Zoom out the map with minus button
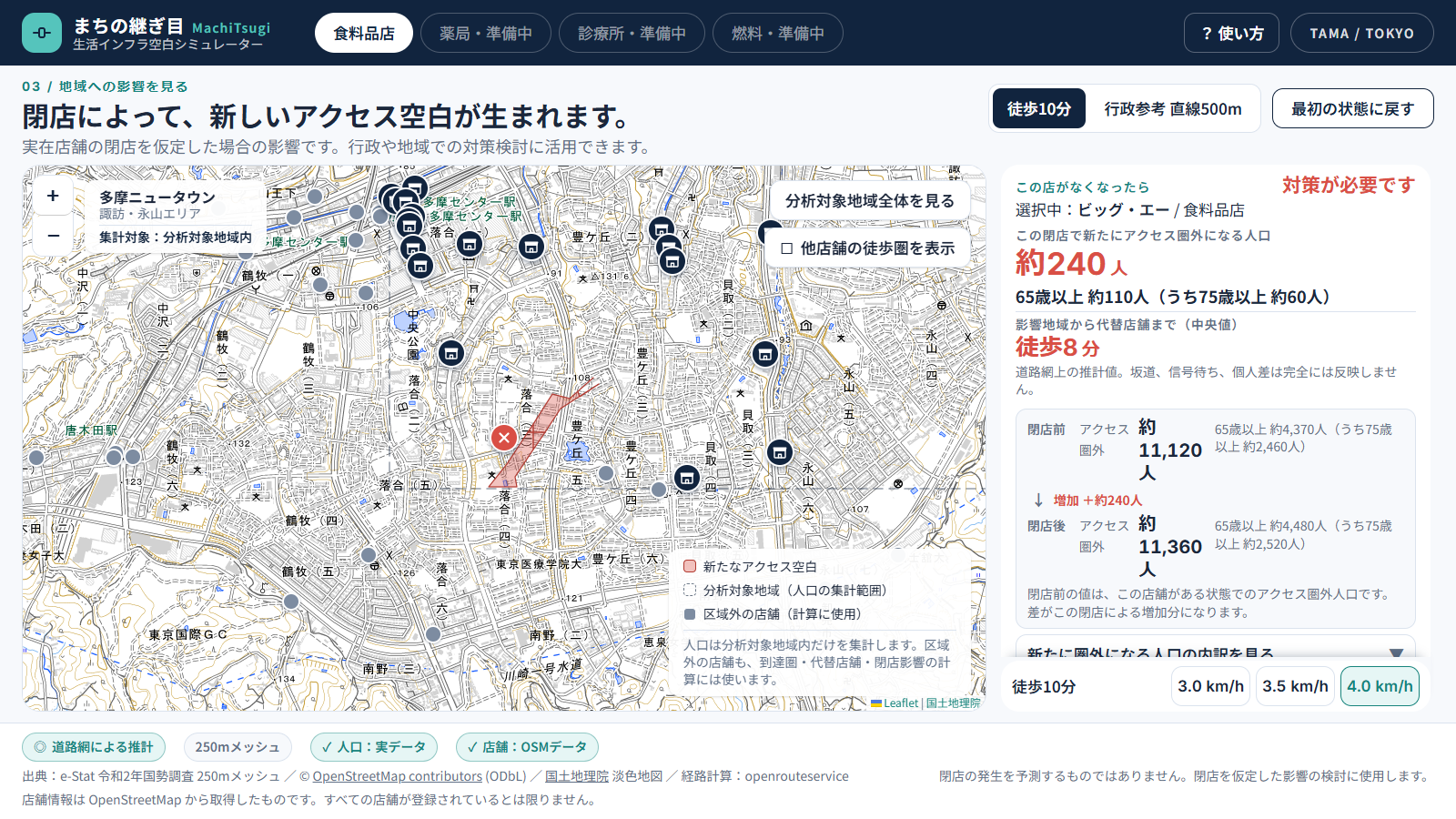Viewport: 1456px width, 819px height. point(53,236)
